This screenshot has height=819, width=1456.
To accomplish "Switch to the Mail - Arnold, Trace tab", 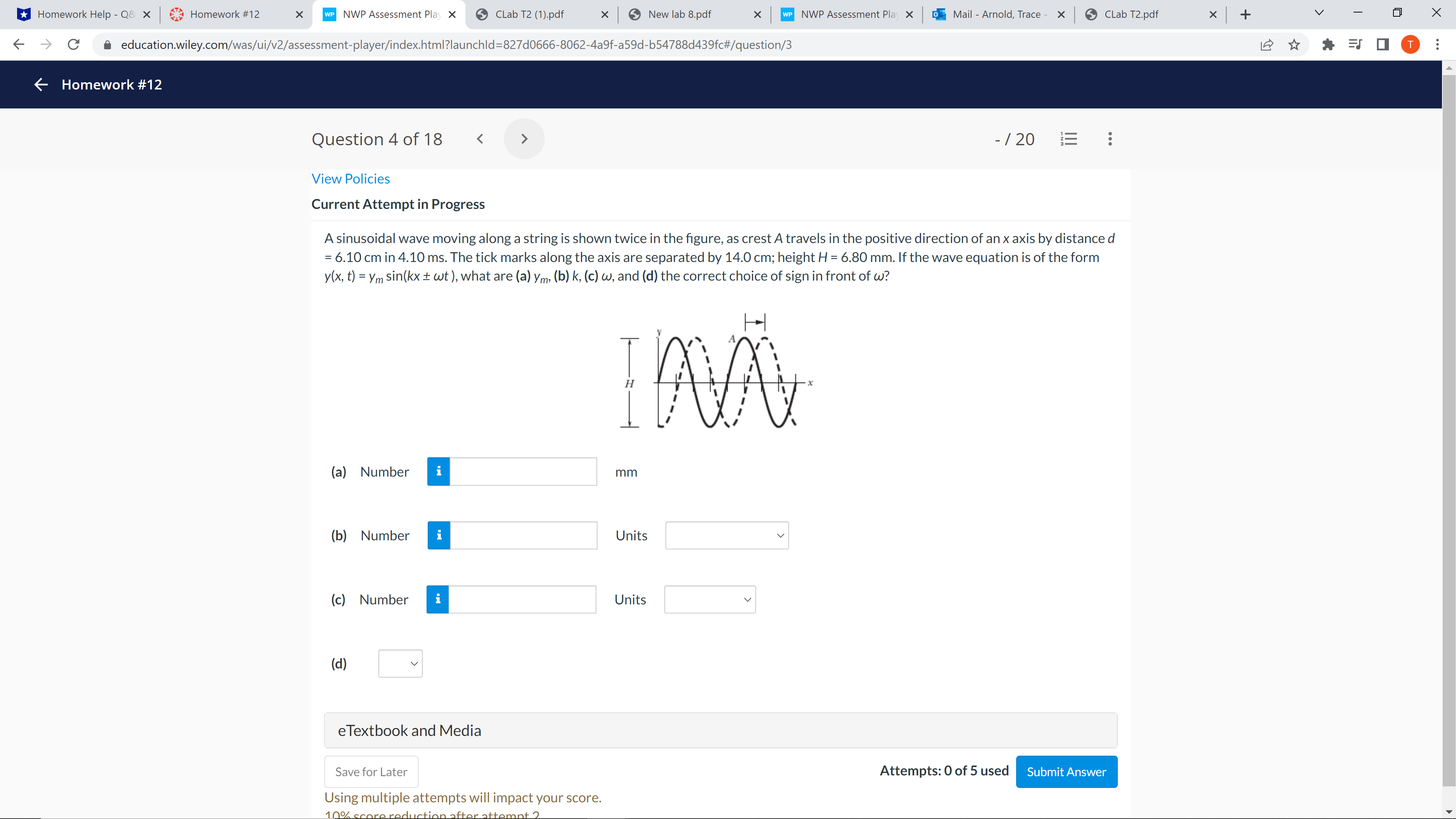I will pyautogui.click(x=996, y=14).
